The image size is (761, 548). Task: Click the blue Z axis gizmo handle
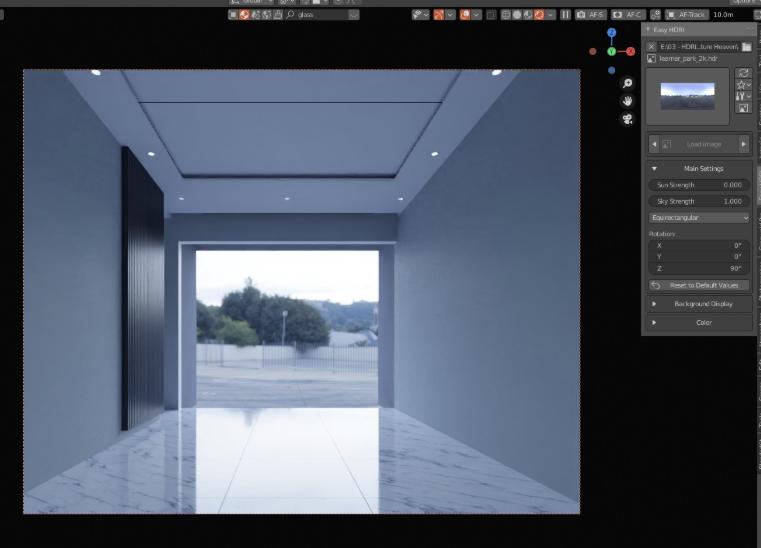[x=612, y=33]
